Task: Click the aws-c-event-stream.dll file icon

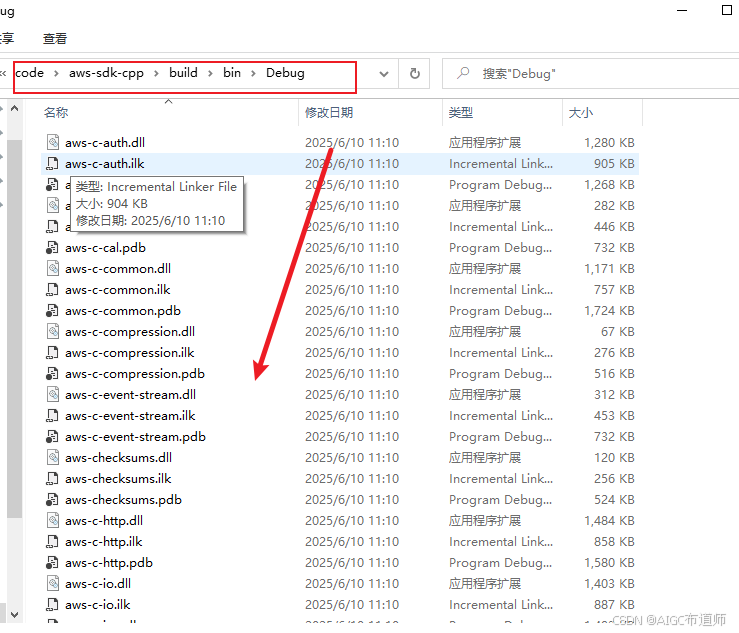Action: pos(53,395)
